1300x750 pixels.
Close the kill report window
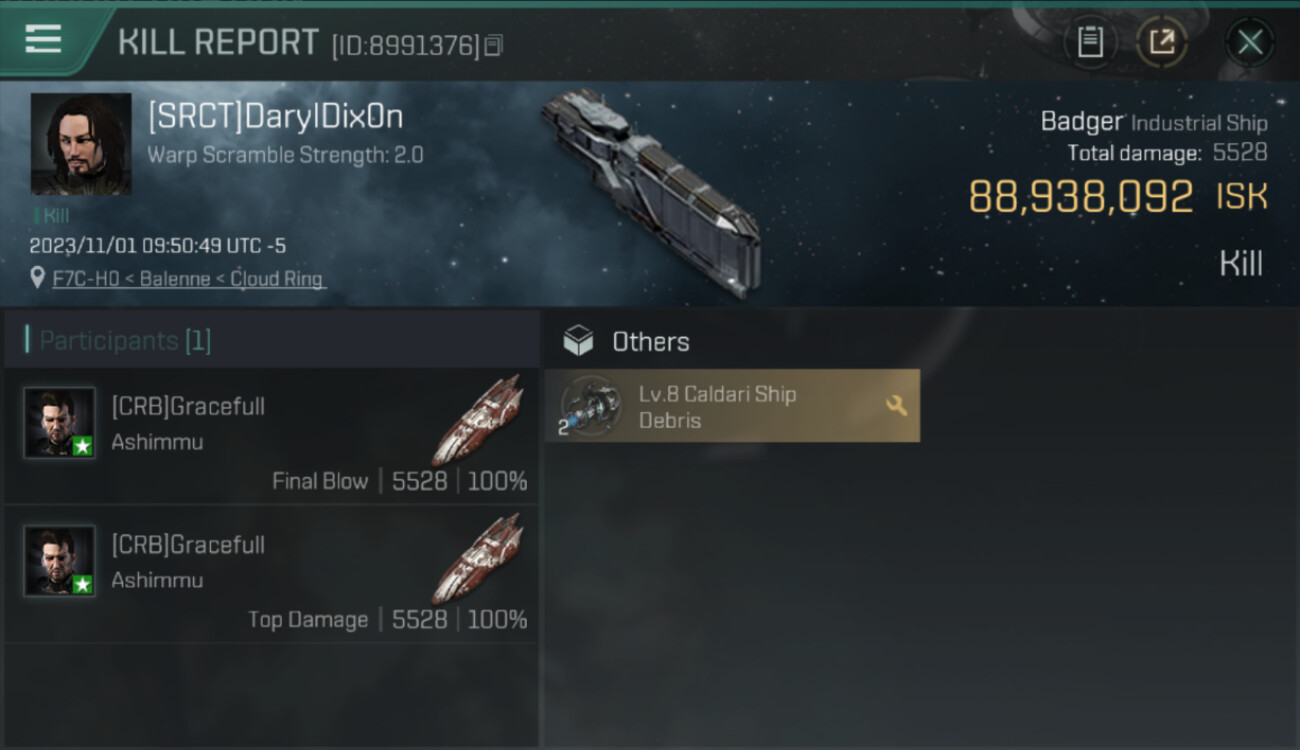1250,42
